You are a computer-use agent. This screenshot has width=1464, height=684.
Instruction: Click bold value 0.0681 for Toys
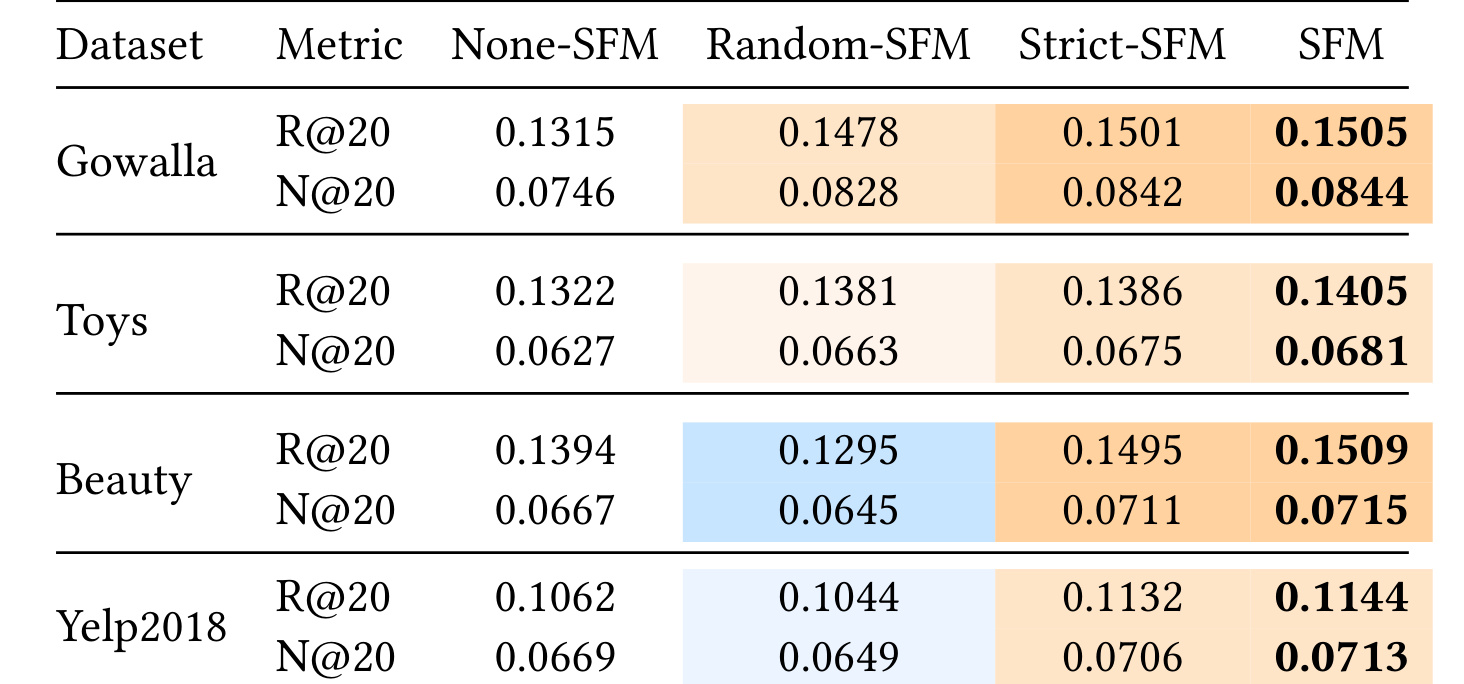click(x=1340, y=352)
